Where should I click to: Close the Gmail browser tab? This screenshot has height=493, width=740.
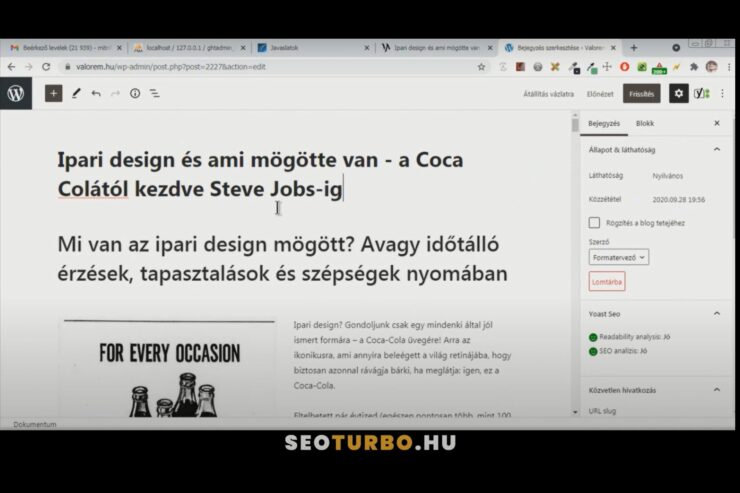click(x=119, y=48)
